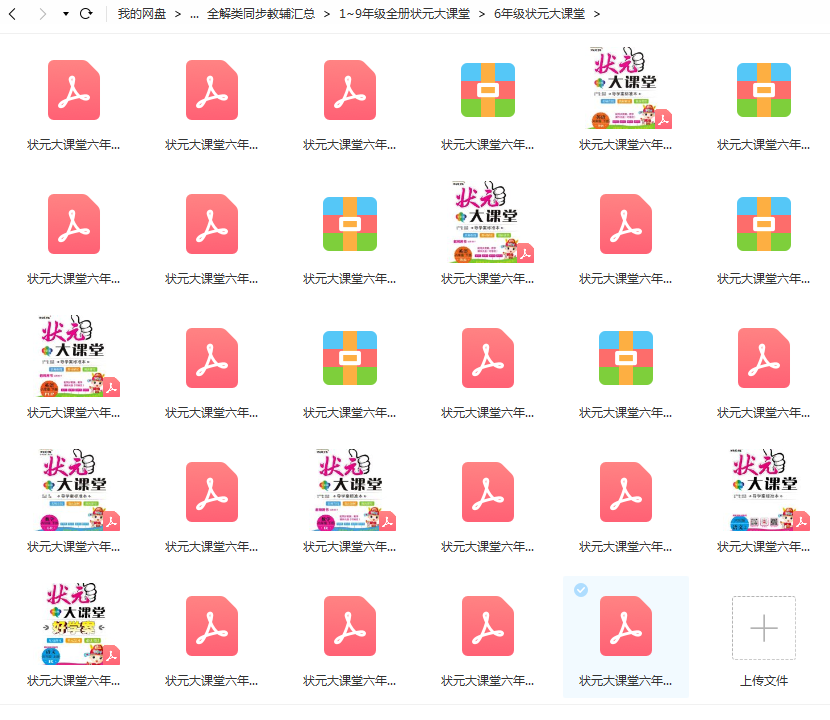Expand the collapsed "..." breadcrumb segment
This screenshot has width=830, height=720.
tap(194, 14)
